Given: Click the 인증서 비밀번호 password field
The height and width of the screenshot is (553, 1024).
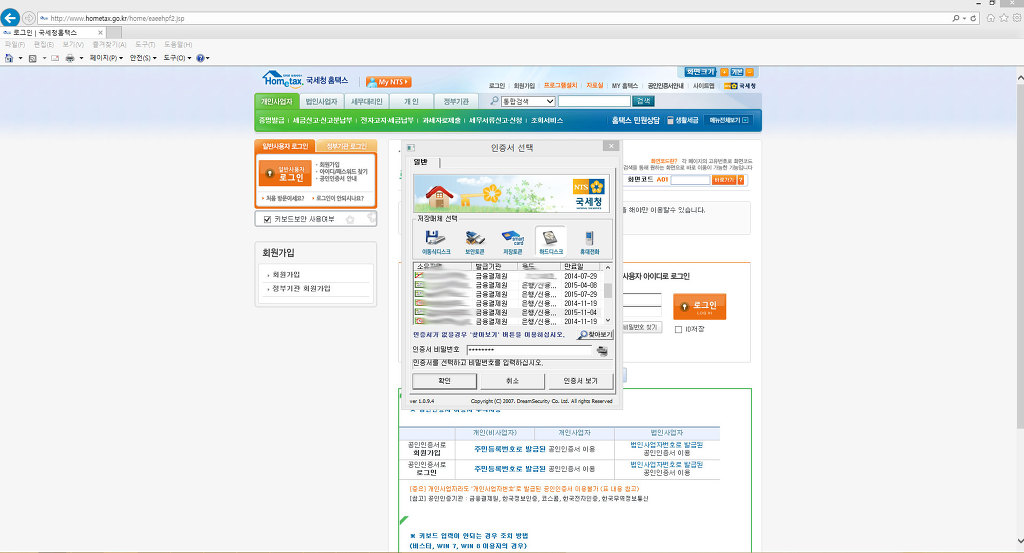Looking at the screenshot, I should pyautogui.click(x=530, y=350).
